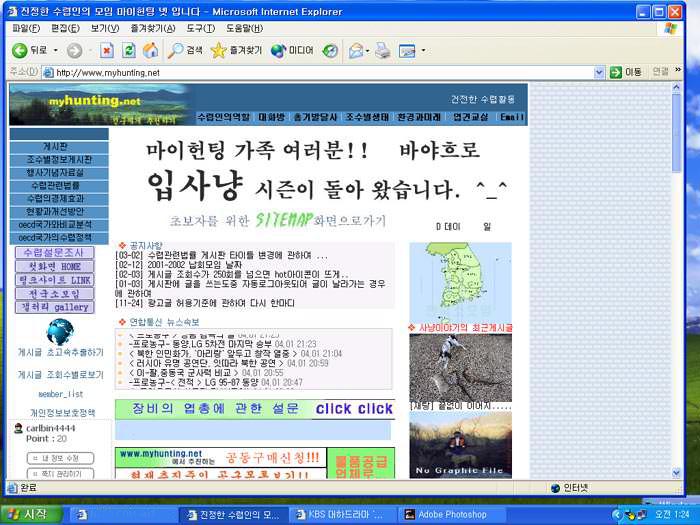The height and width of the screenshot is (525, 700).
Task: Open the Favorites (즐겨찾기) star
Action: 219,50
